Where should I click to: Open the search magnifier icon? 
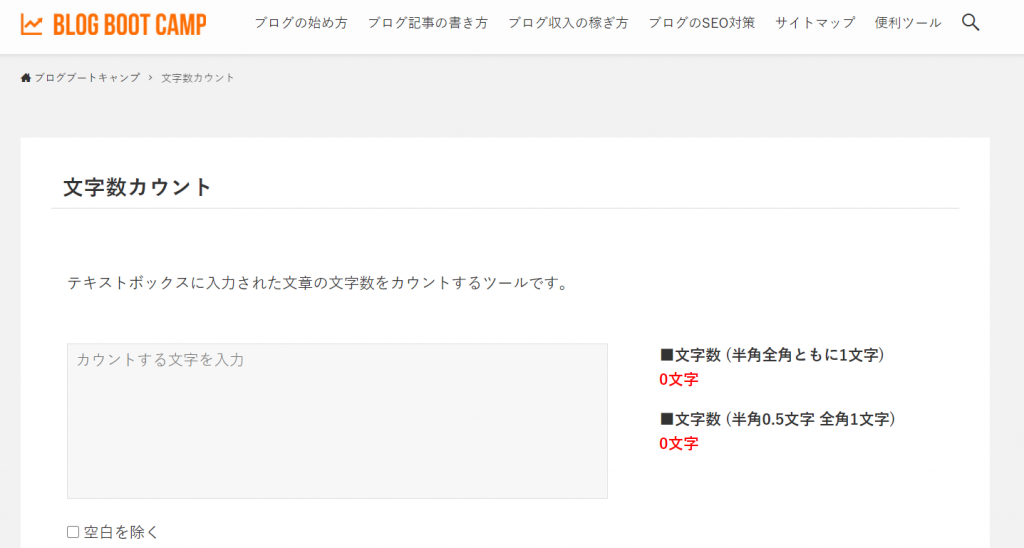click(x=970, y=22)
